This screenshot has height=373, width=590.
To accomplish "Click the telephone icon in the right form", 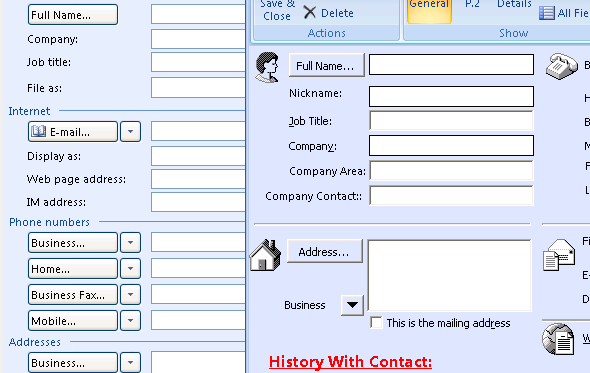I will 561,66.
